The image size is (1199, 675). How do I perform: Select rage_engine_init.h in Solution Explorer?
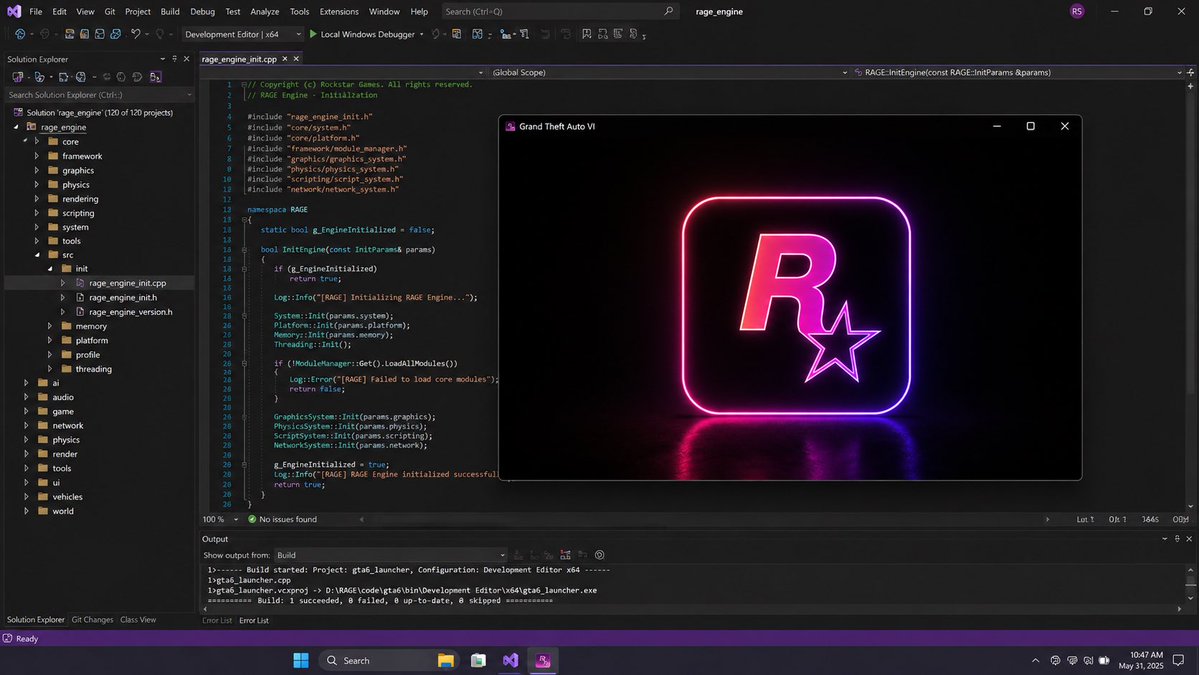click(122, 297)
